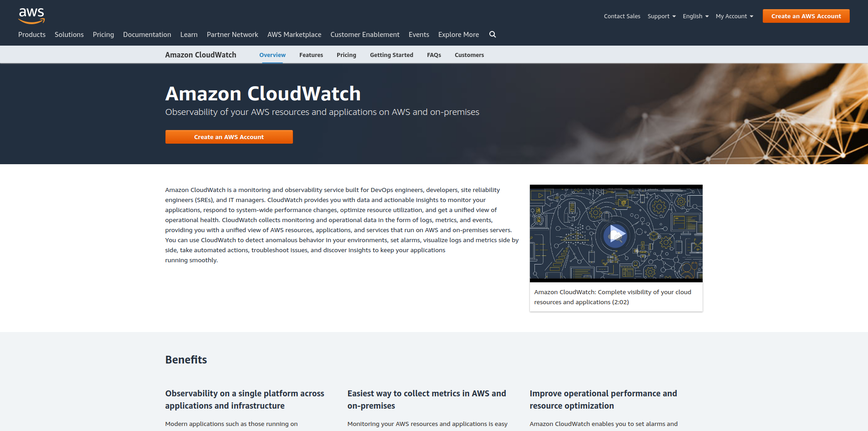Open the search magnifier icon
Image resolution: width=868 pixels, height=431 pixels.
[x=492, y=34]
